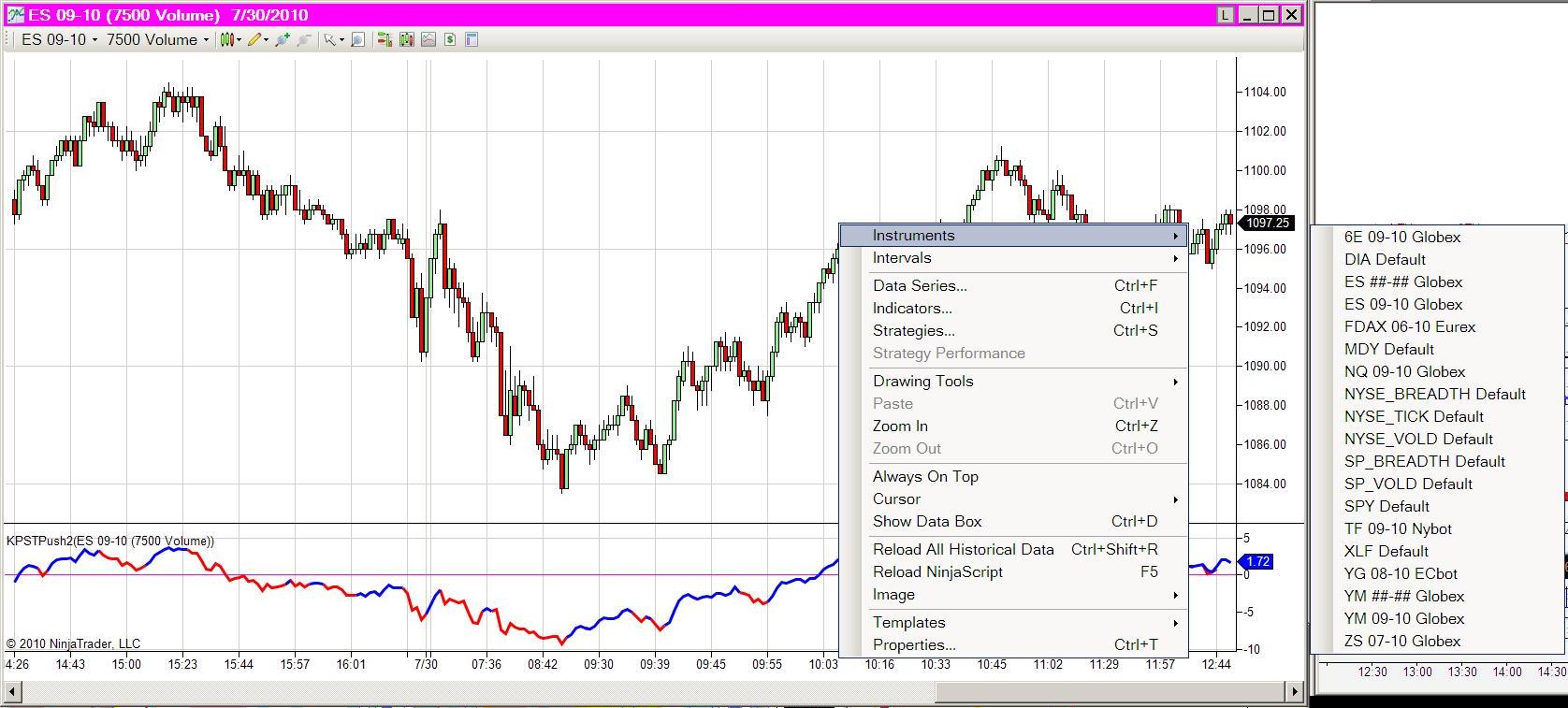Select YM ##-## Globex instrument

pyautogui.click(x=1438, y=597)
